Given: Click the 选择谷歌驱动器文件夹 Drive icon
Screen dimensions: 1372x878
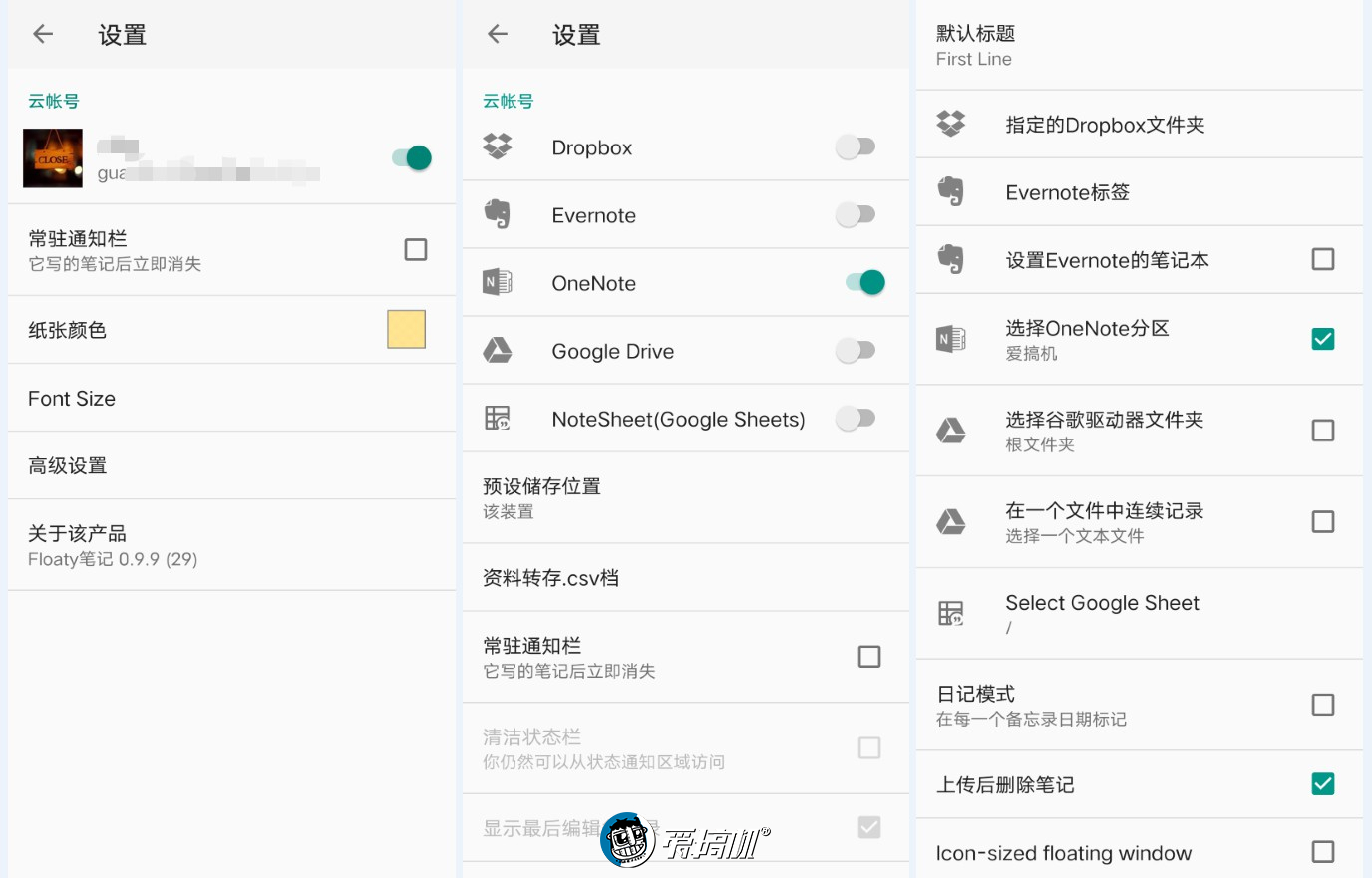Looking at the screenshot, I should click(x=951, y=430).
